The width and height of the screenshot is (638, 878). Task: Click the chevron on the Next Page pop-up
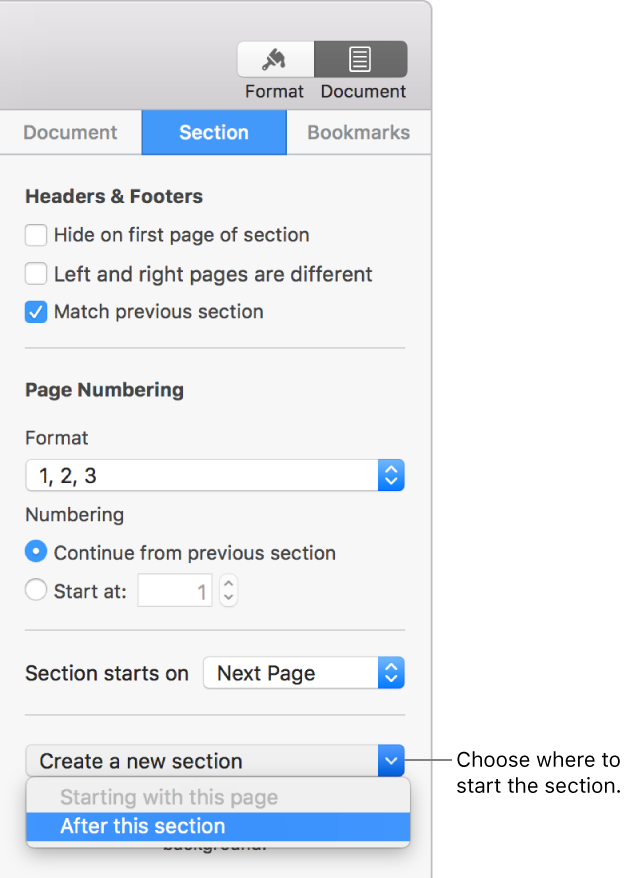tap(392, 673)
